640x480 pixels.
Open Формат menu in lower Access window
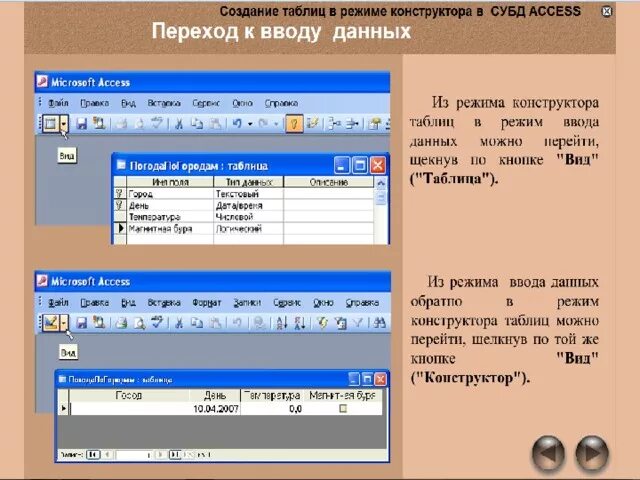[x=207, y=303]
